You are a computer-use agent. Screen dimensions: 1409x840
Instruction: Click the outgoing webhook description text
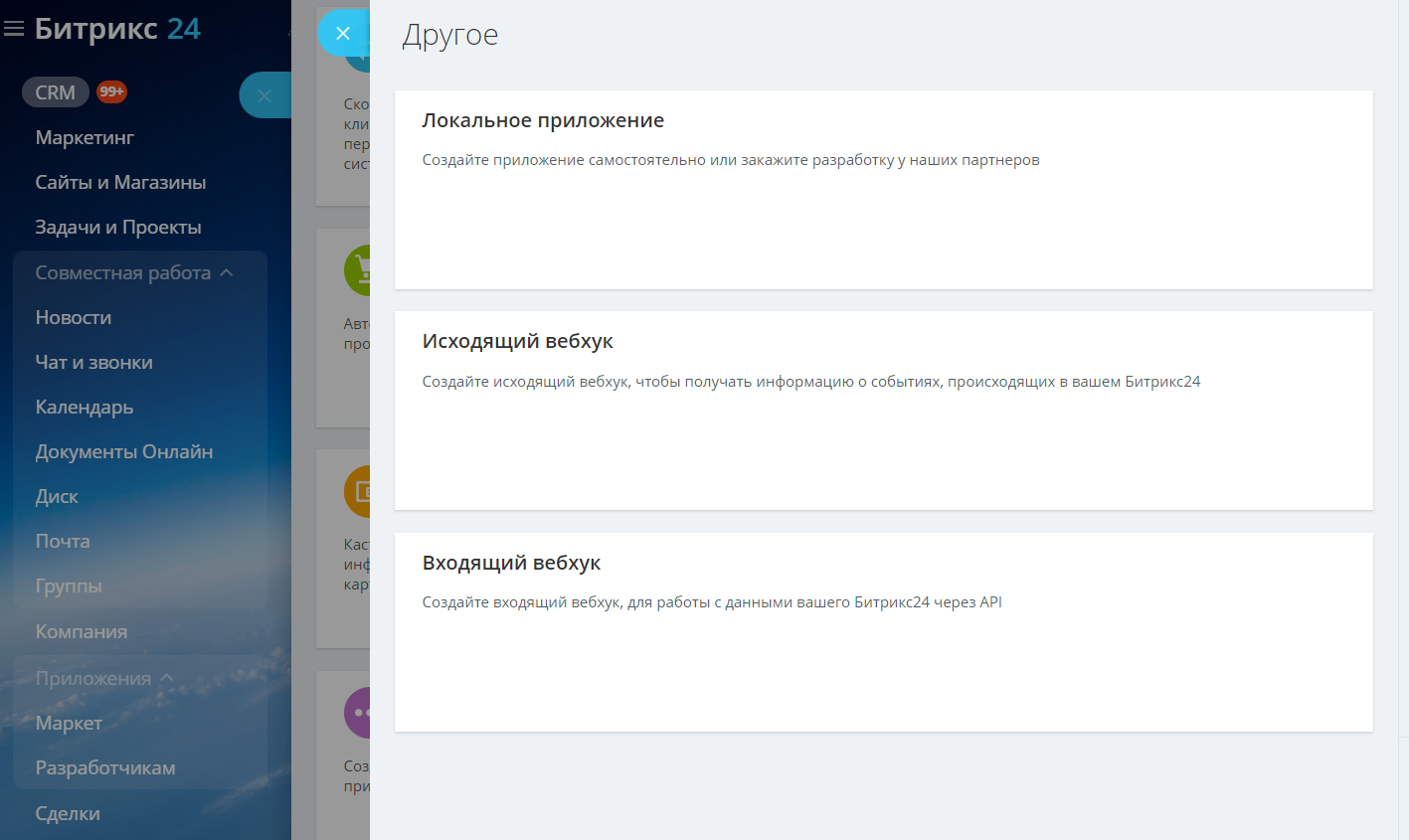coord(811,382)
